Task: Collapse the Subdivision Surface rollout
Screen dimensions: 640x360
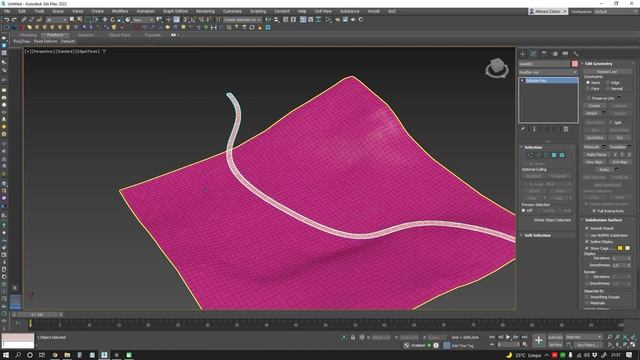Action: 603,220
